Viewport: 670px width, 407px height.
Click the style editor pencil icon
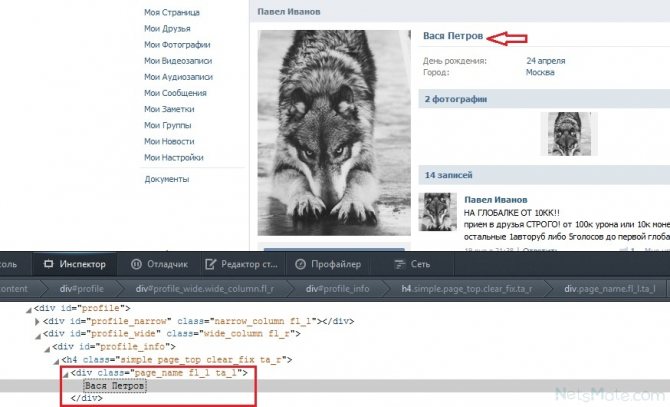[x=210, y=264]
